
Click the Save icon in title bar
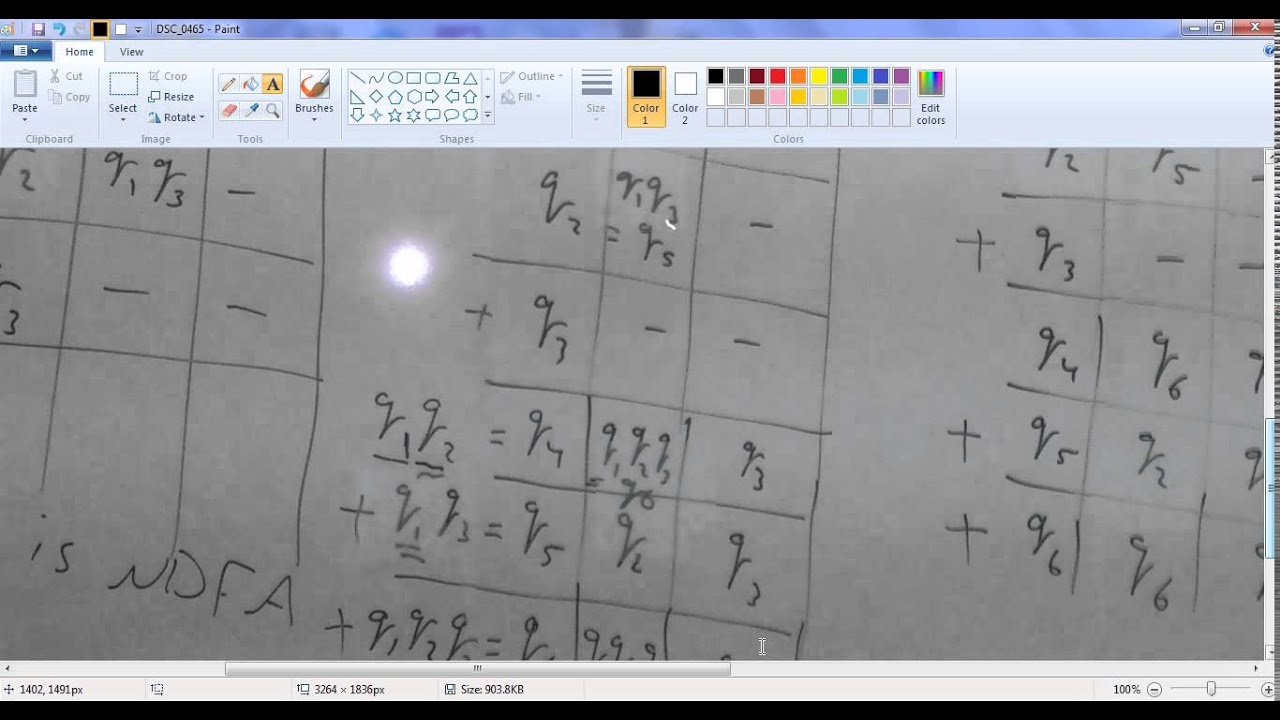(38, 29)
